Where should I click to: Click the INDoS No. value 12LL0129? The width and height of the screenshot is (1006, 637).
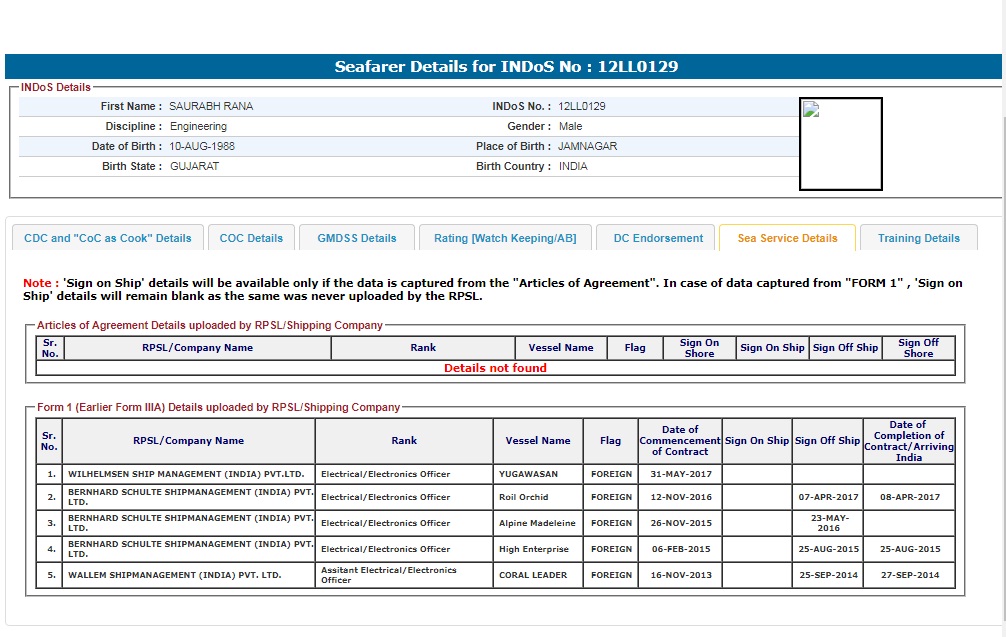pyautogui.click(x=582, y=106)
